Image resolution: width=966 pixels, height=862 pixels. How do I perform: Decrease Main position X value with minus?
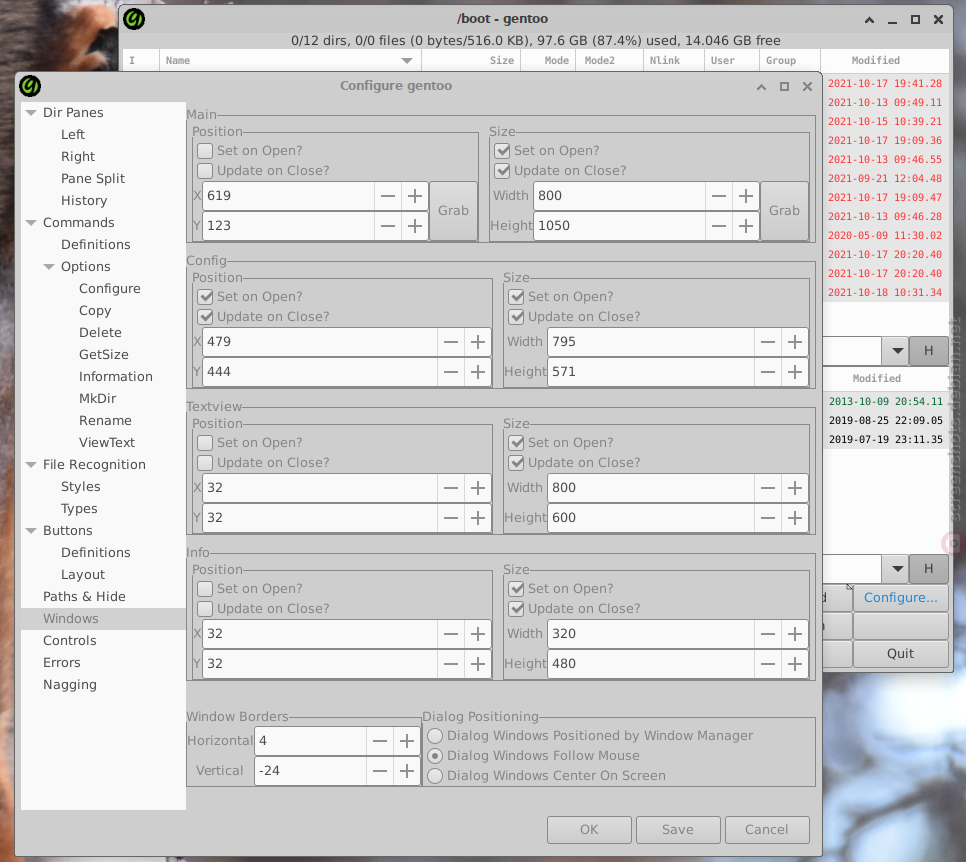pyautogui.click(x=388, y=196)
